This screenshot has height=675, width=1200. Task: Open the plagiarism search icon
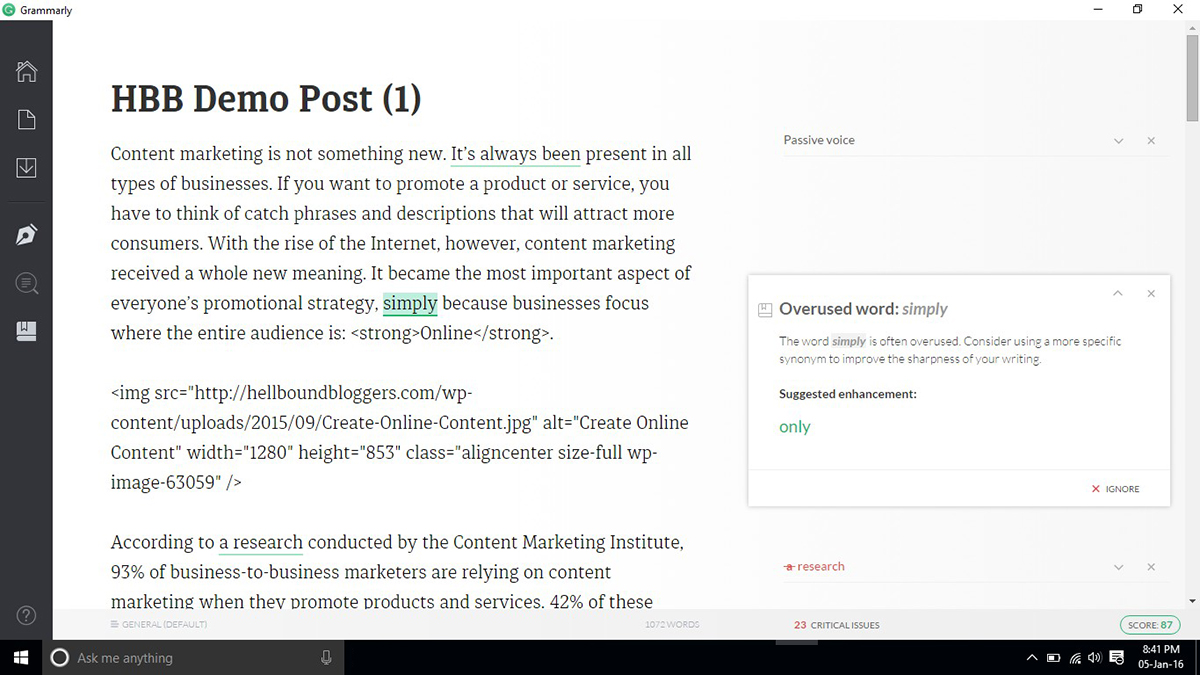pos(26,284)
